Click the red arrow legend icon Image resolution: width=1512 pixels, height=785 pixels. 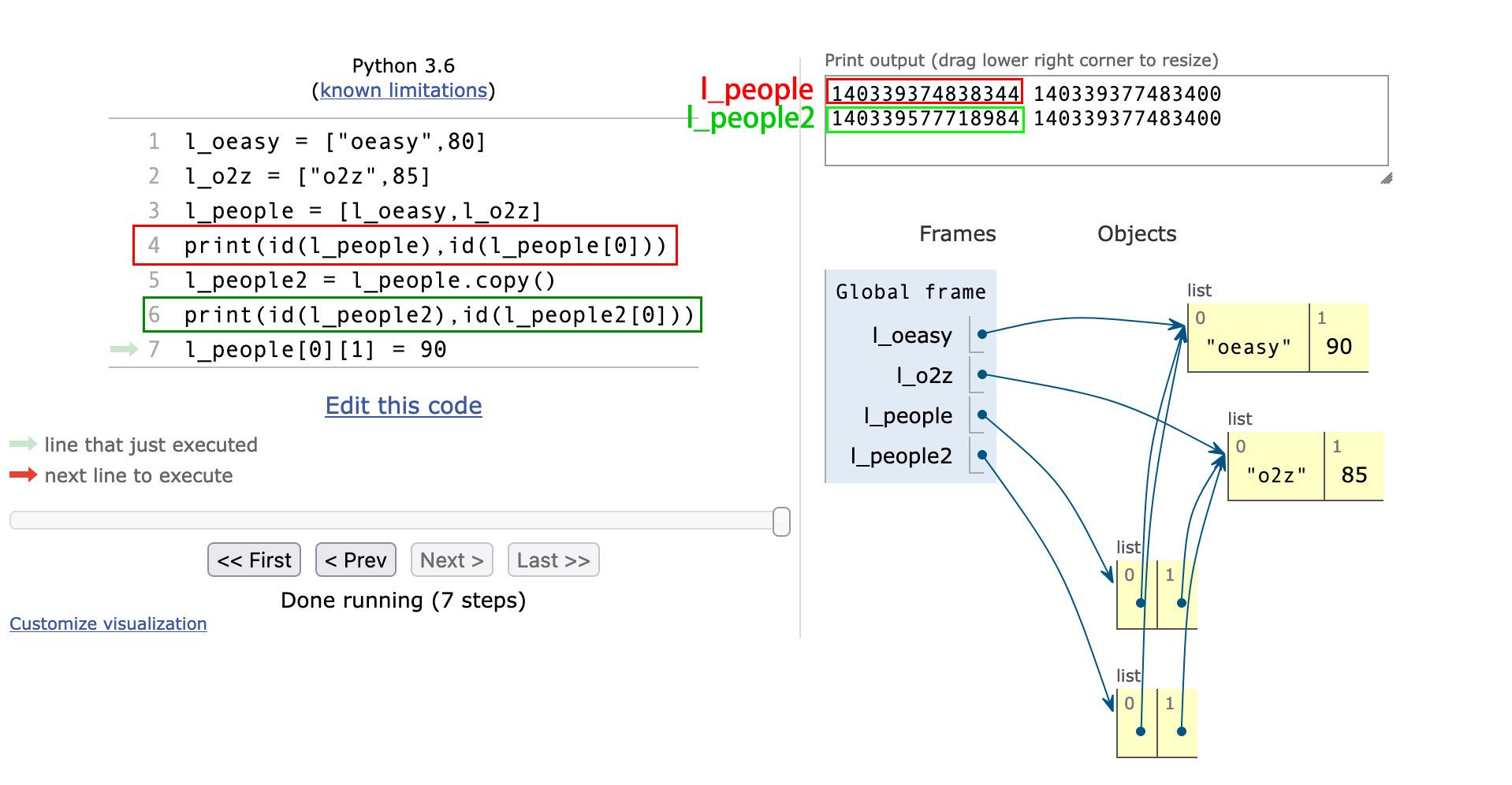tap(23, 474)
